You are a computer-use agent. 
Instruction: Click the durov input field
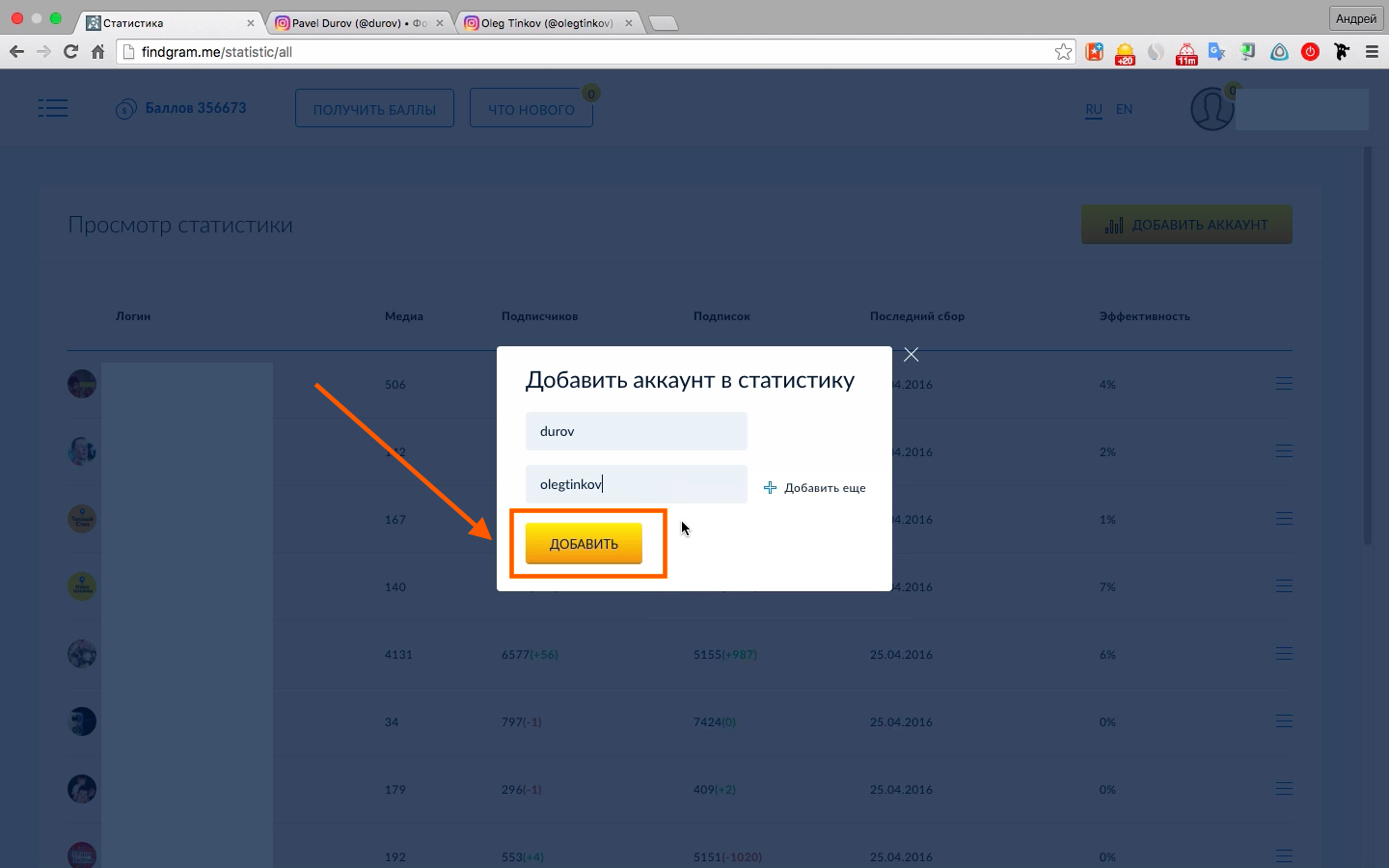[637, 431]
